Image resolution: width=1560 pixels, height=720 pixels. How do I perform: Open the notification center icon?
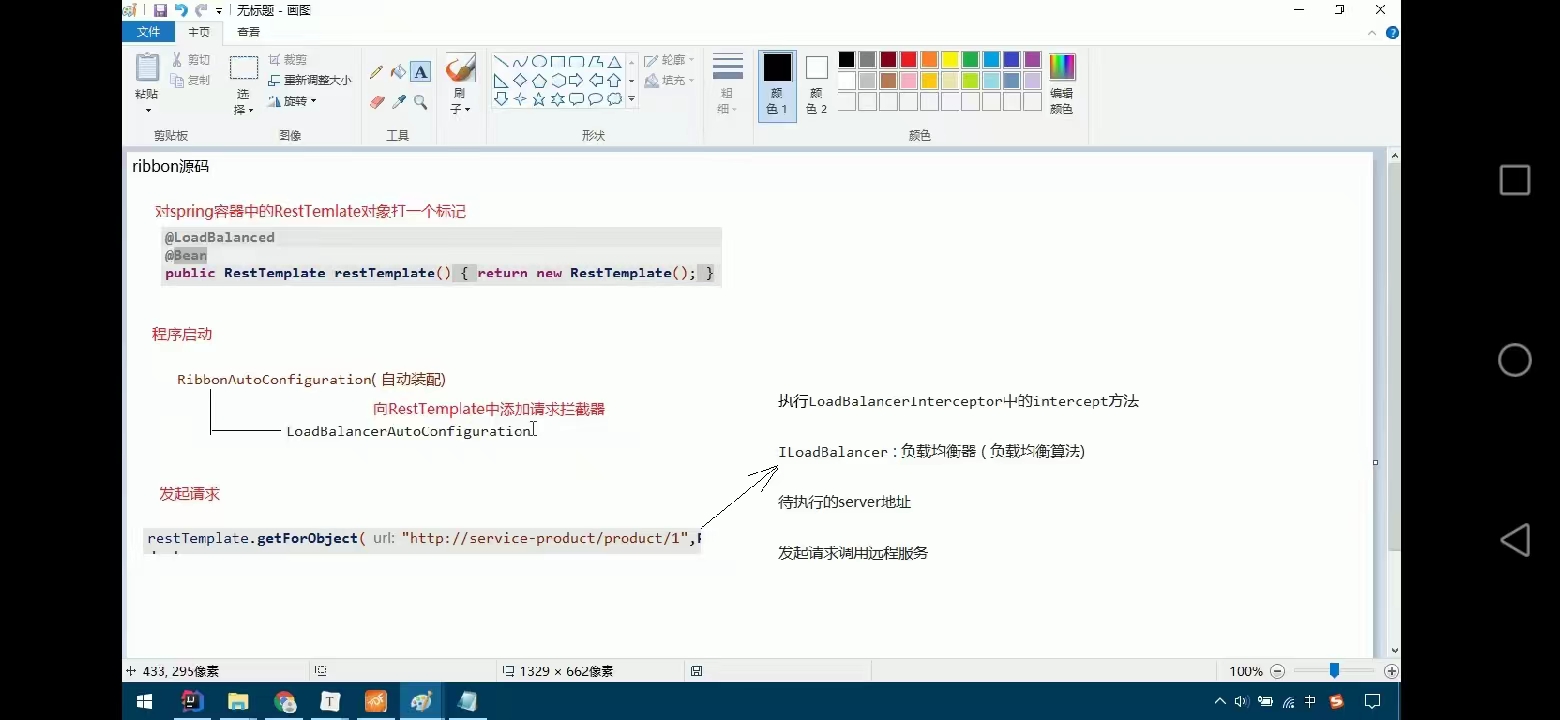point(1373,702)
